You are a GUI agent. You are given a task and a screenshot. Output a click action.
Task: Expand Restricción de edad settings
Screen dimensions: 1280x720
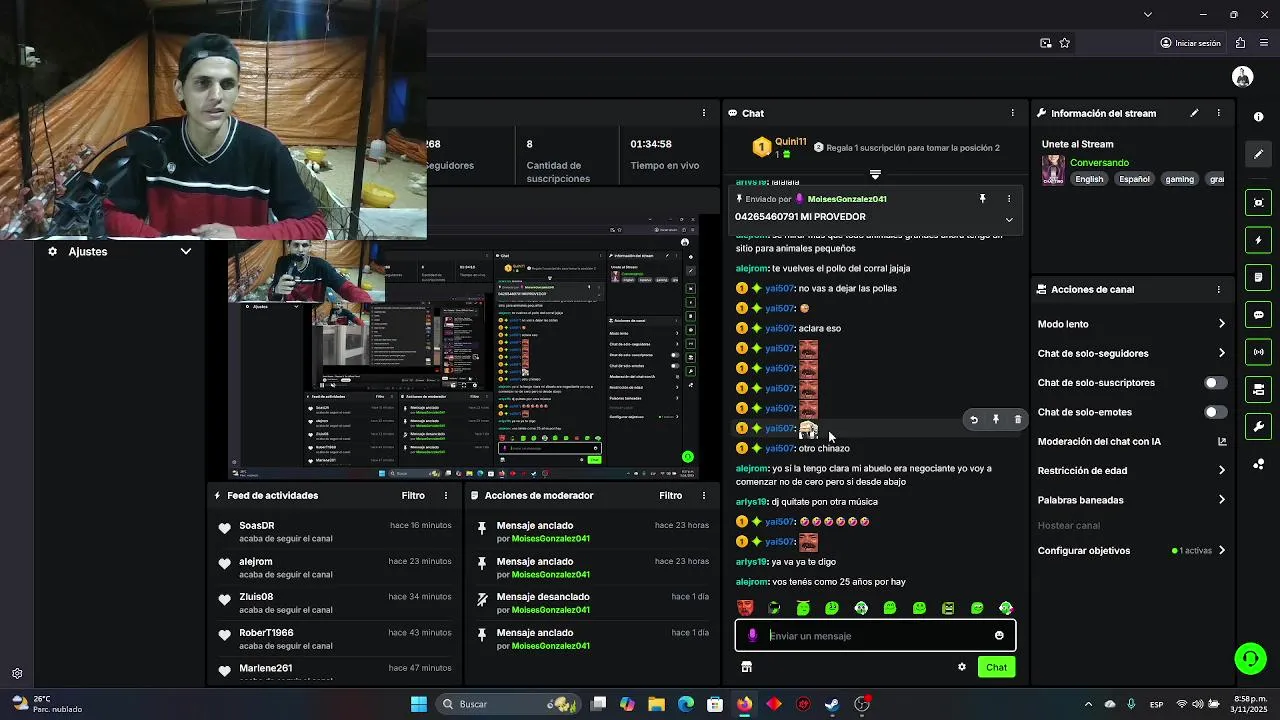1221,470
